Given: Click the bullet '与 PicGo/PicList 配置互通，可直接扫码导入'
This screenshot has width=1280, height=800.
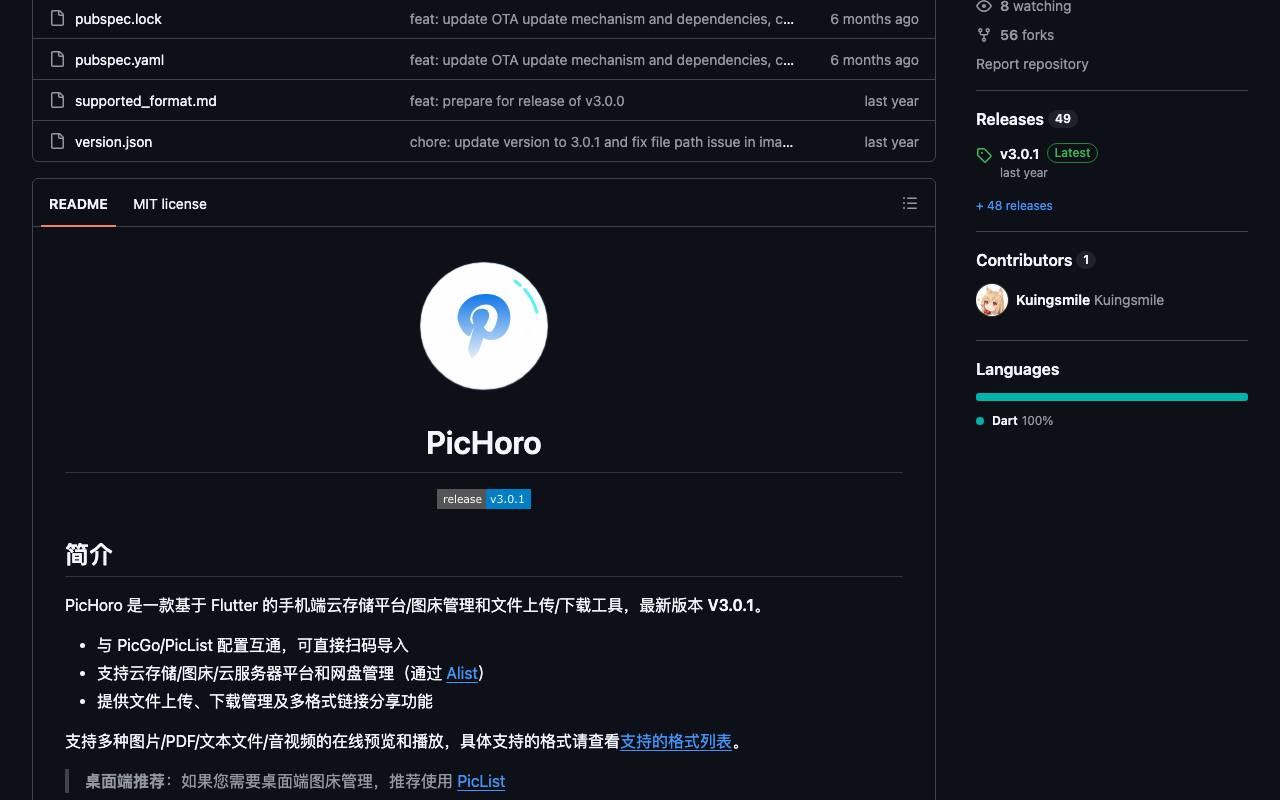Looking at the screenshot, I should point(253,646).
